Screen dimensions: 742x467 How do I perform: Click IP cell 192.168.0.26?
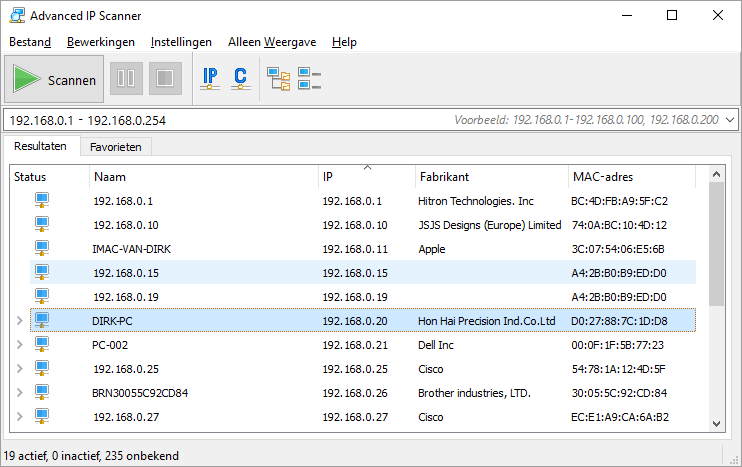pos(355,393)
